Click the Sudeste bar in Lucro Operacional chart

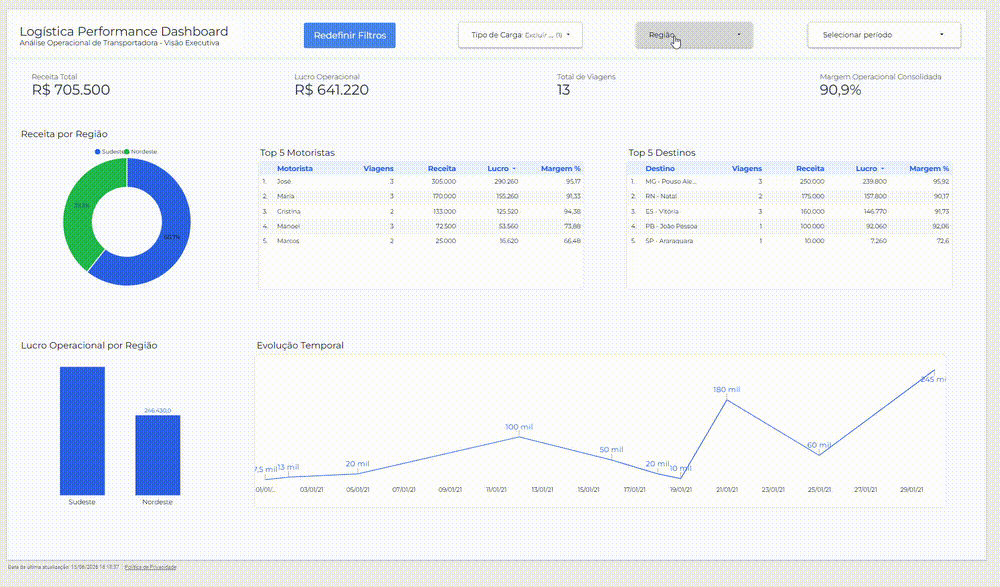[82, 431]
